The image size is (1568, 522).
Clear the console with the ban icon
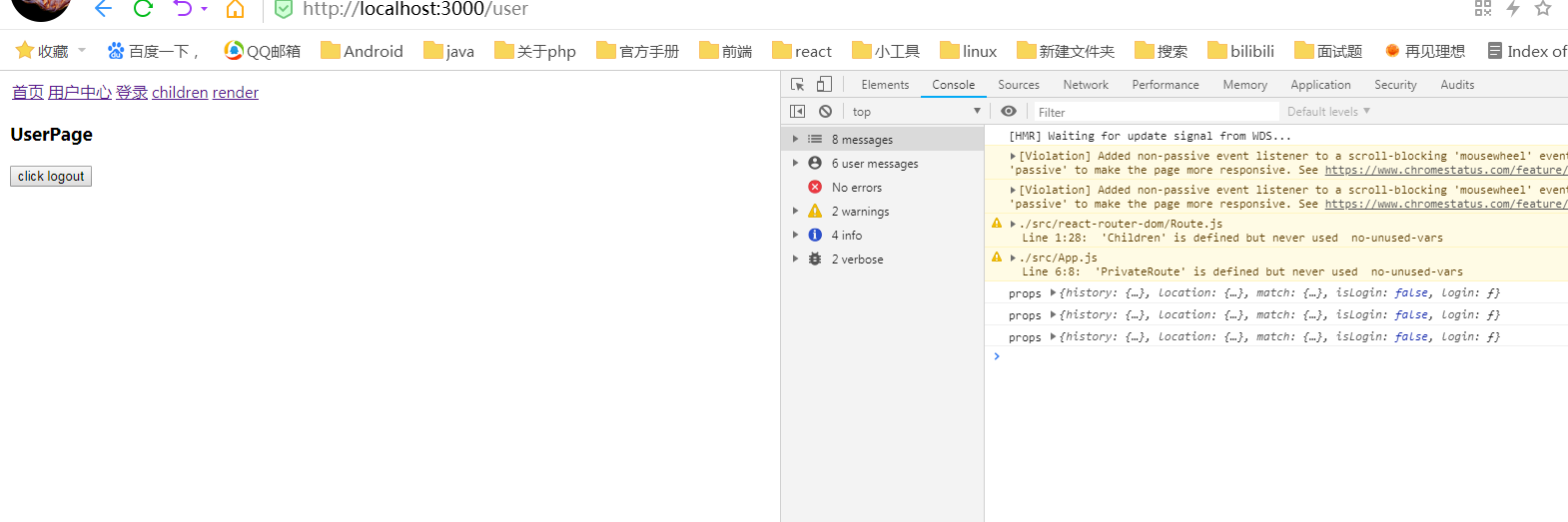(x=825, y=112)
